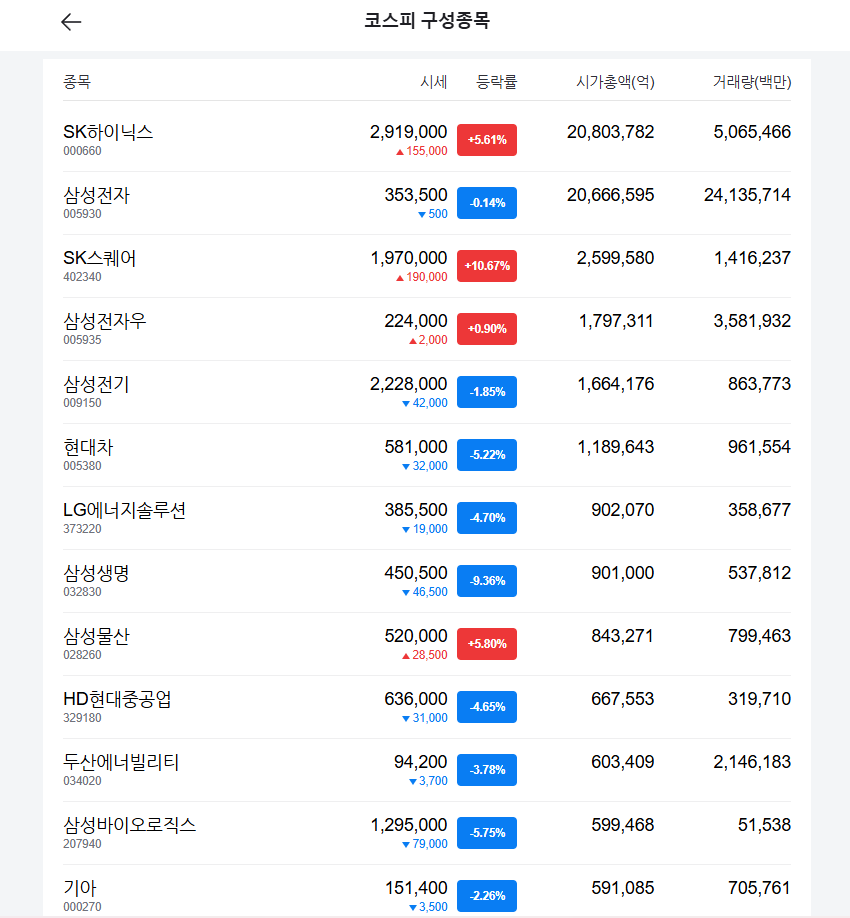Click the +10.67% badge for SK스퀘어
850x918 pixels.
coord(487,266)
